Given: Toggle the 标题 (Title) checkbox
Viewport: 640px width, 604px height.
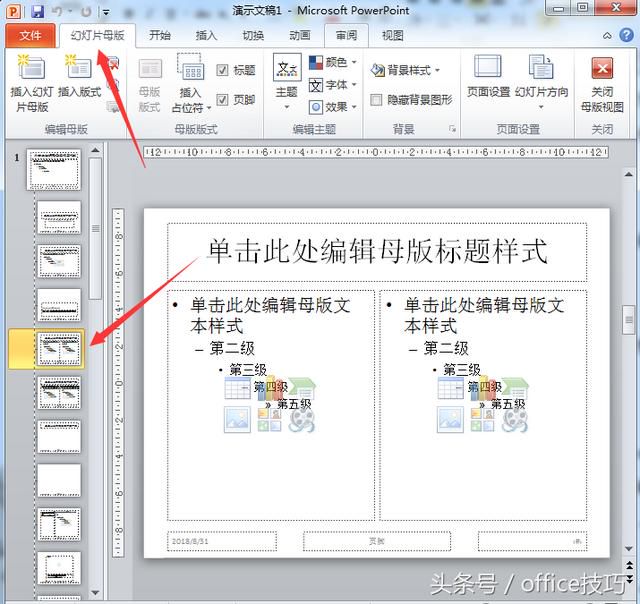Looking at the screenshot, I should coord(222,70).
